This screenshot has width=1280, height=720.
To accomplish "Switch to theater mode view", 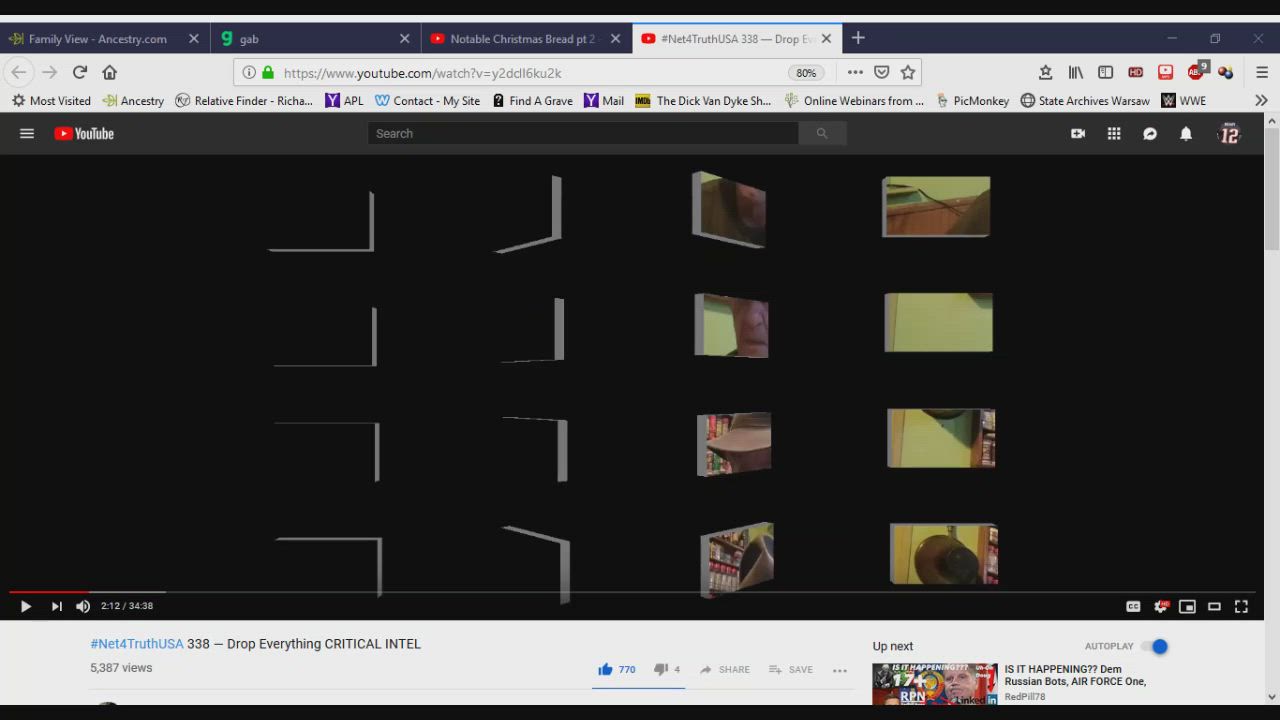I will coord(1214,606).
